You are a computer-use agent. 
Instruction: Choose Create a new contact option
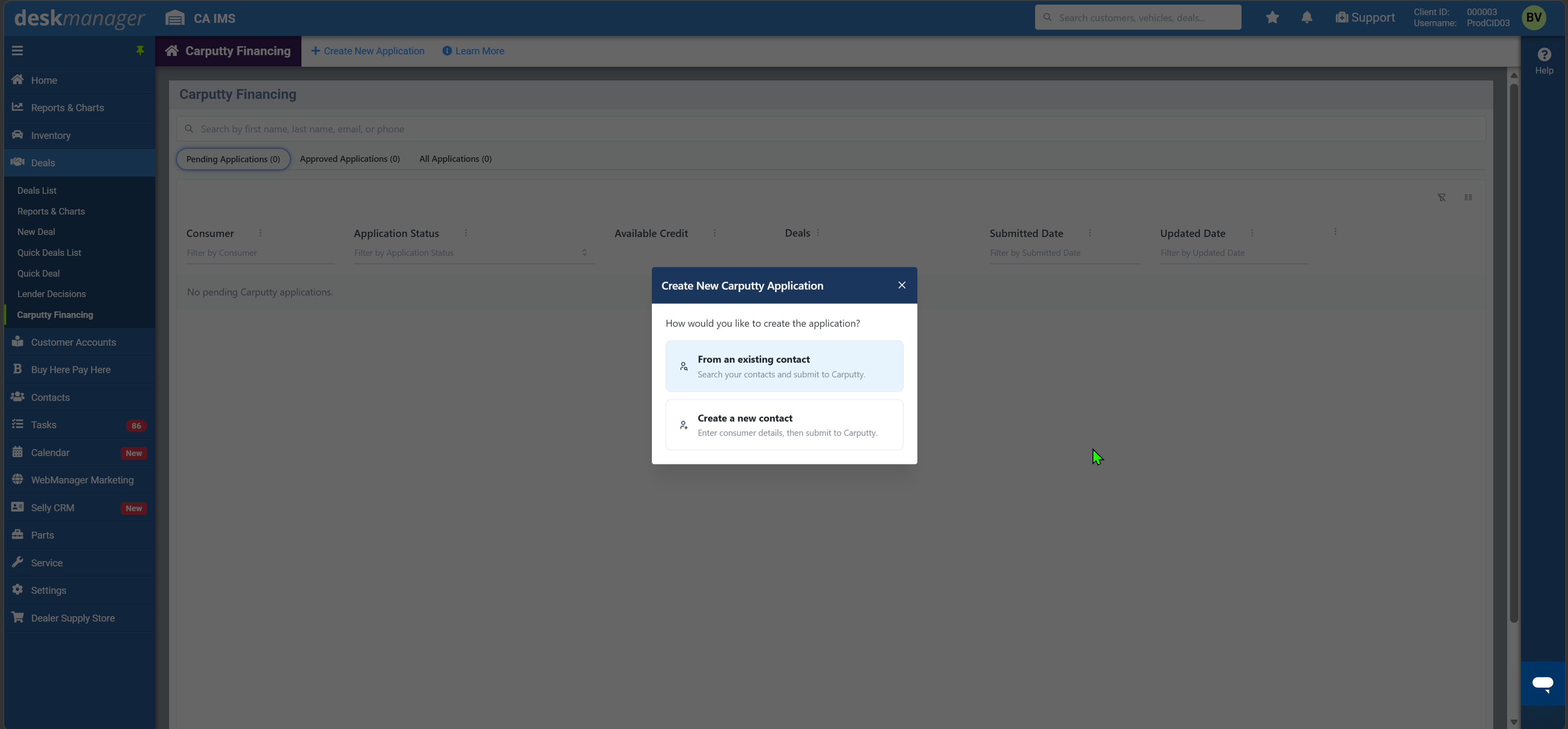point(784,425)
